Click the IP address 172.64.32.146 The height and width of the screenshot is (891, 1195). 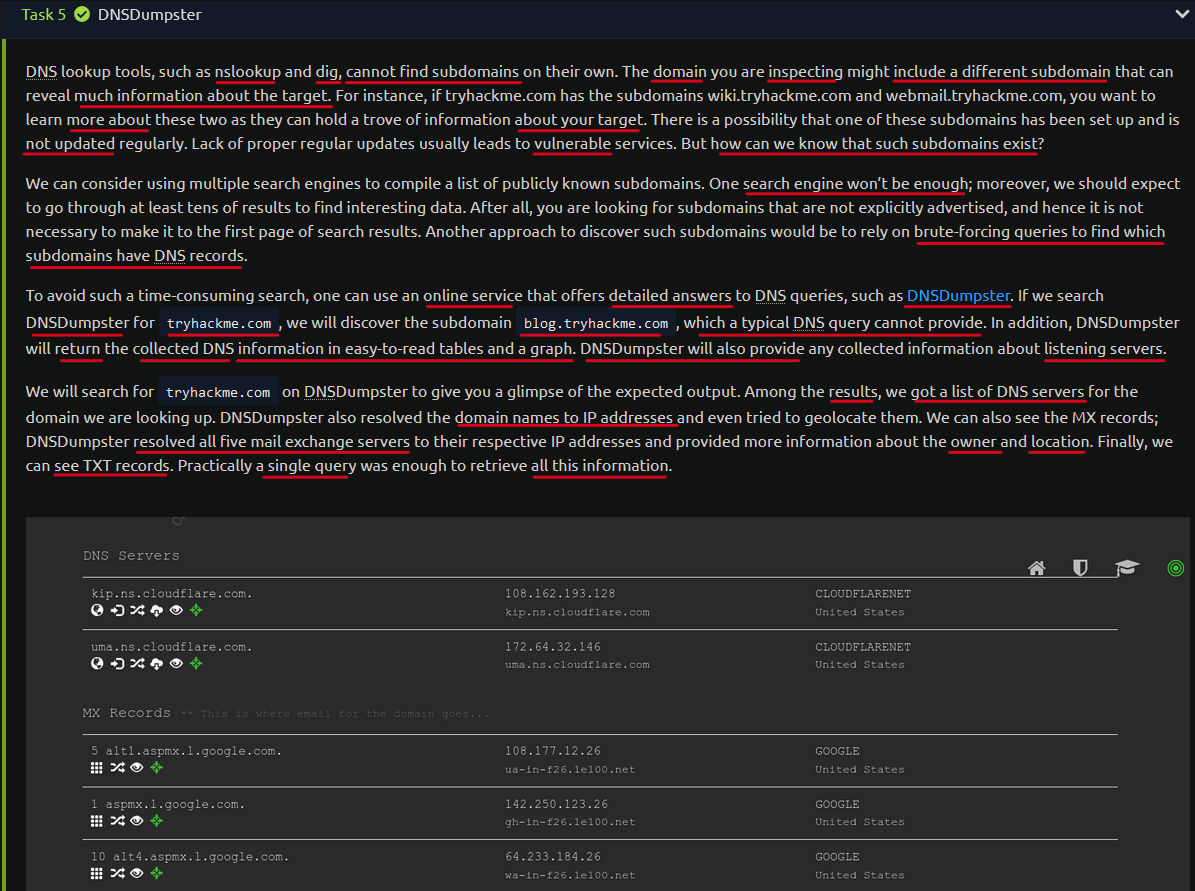(553, 646)
